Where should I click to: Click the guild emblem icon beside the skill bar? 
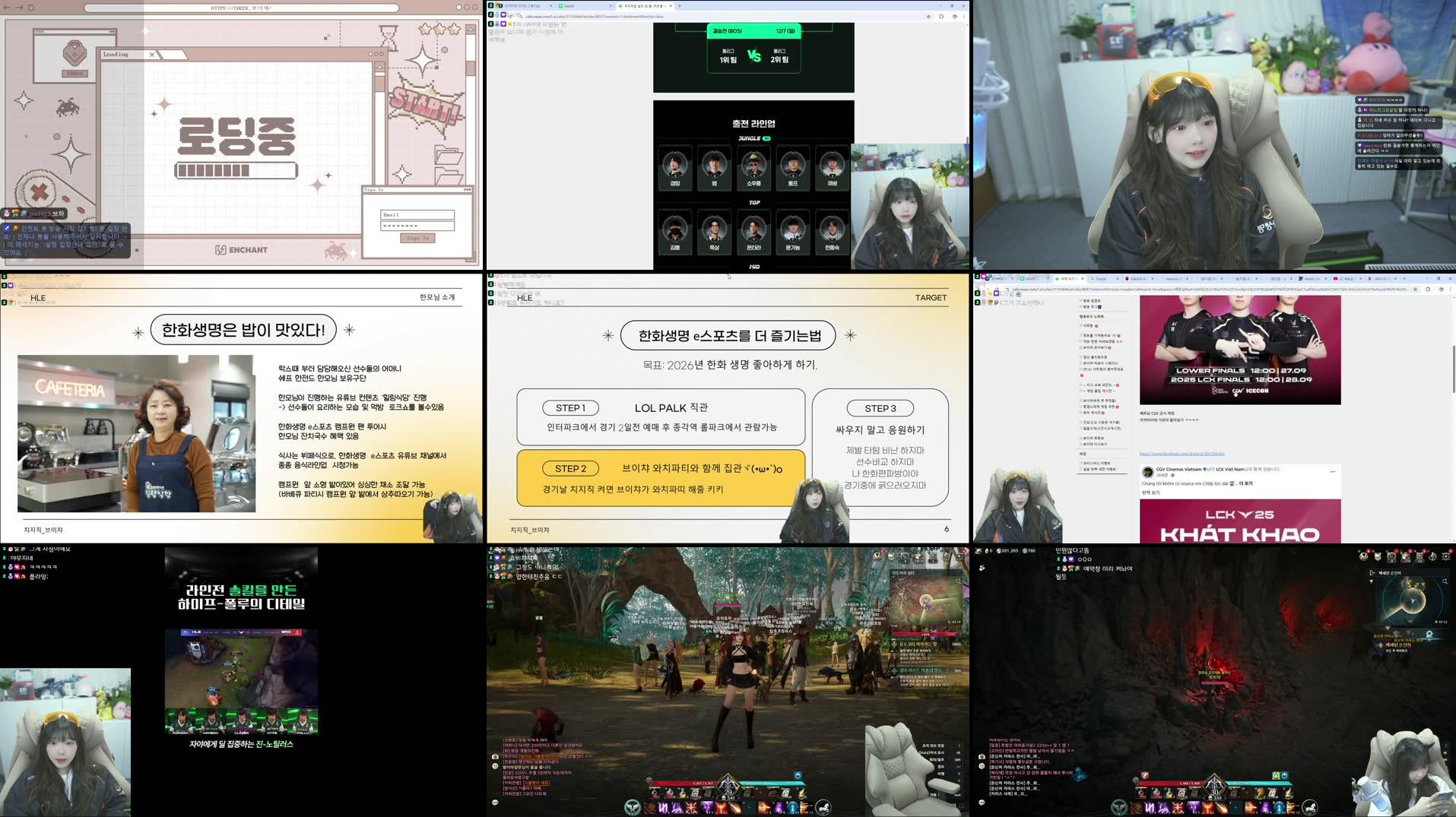(x=633, y=809)
